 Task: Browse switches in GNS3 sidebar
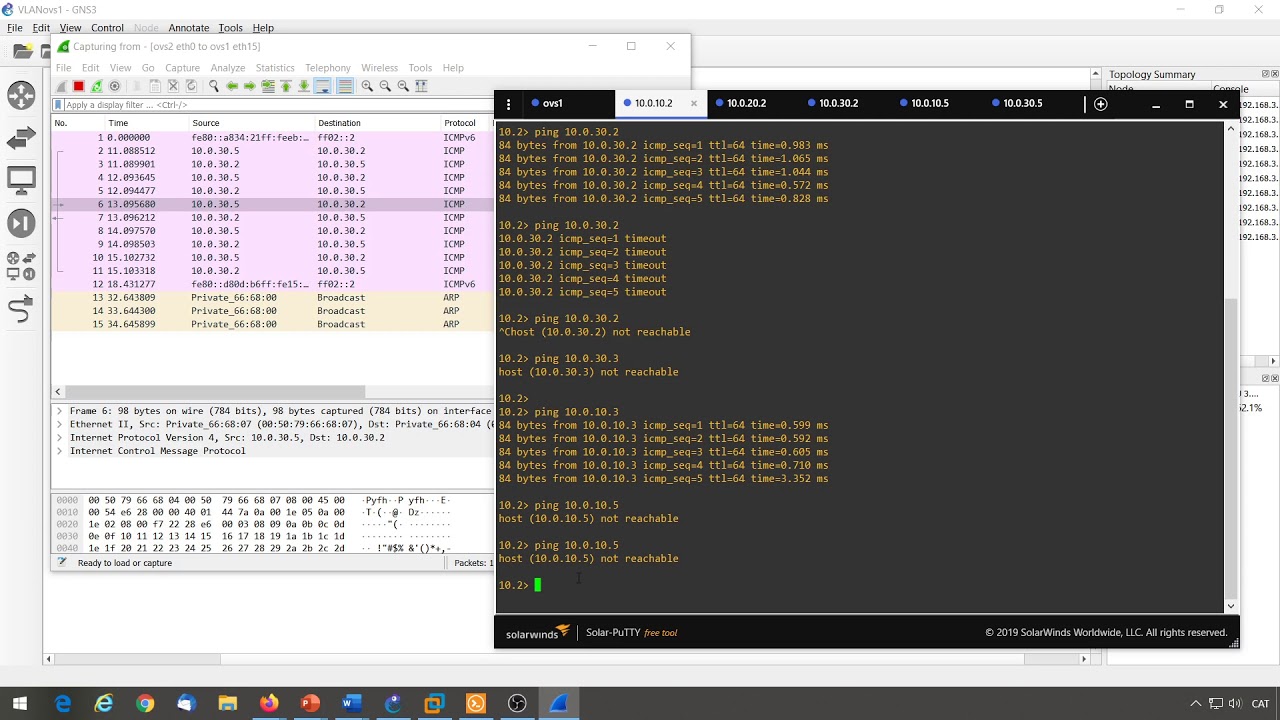[21, 139]
